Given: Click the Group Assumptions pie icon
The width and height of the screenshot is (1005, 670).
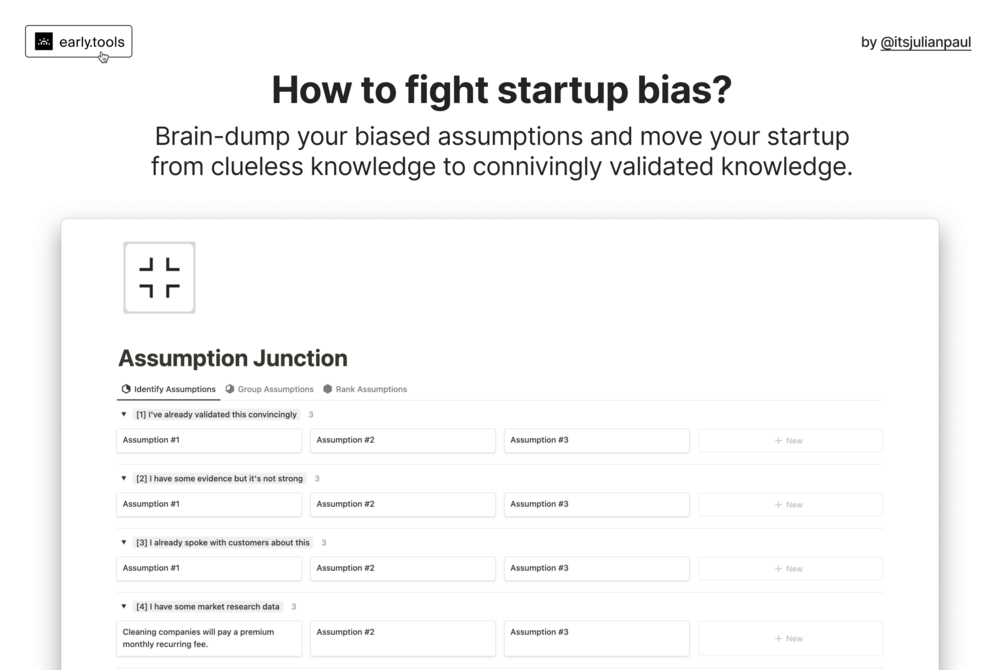Looking at the screenshot, I should coord(230,389).
